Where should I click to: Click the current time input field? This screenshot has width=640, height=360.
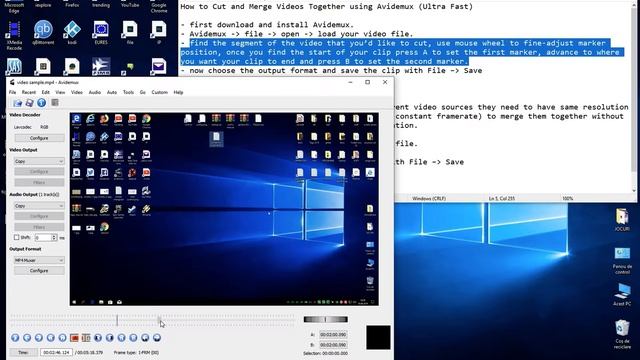(56, 352)
